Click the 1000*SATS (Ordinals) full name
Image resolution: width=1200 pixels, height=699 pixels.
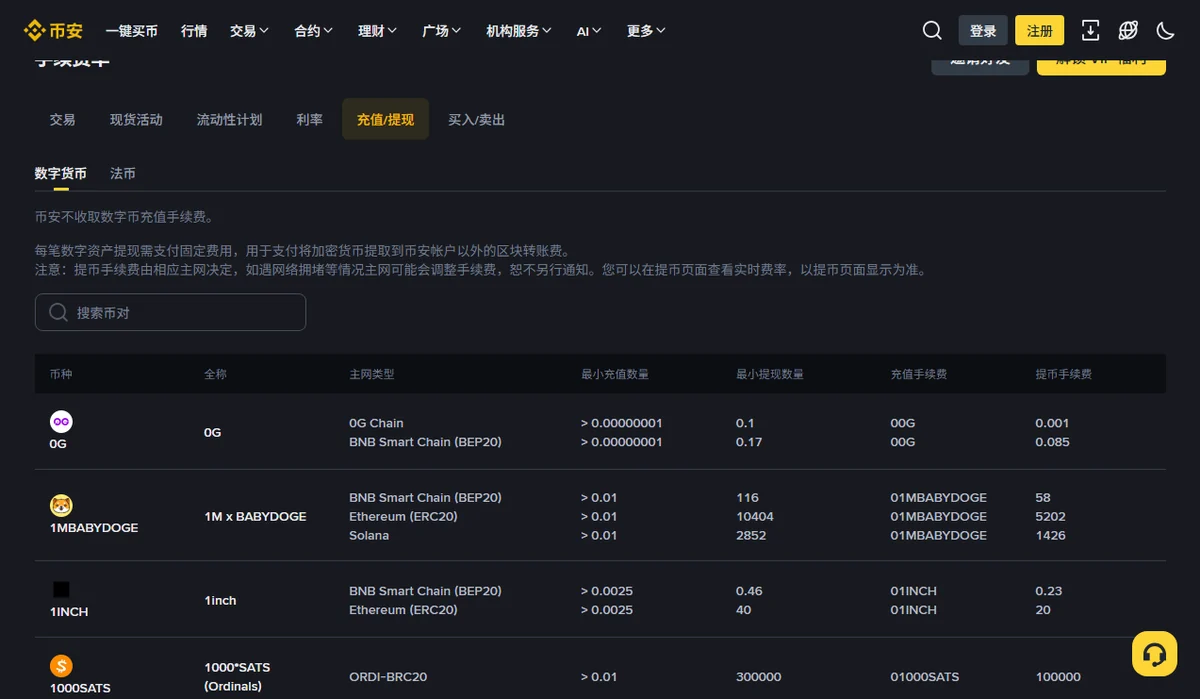click(x=237, y=676)
